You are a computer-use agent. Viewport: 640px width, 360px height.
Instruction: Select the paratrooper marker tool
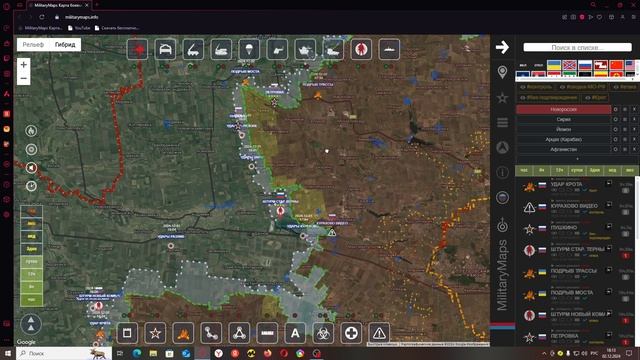coord(249,49)
